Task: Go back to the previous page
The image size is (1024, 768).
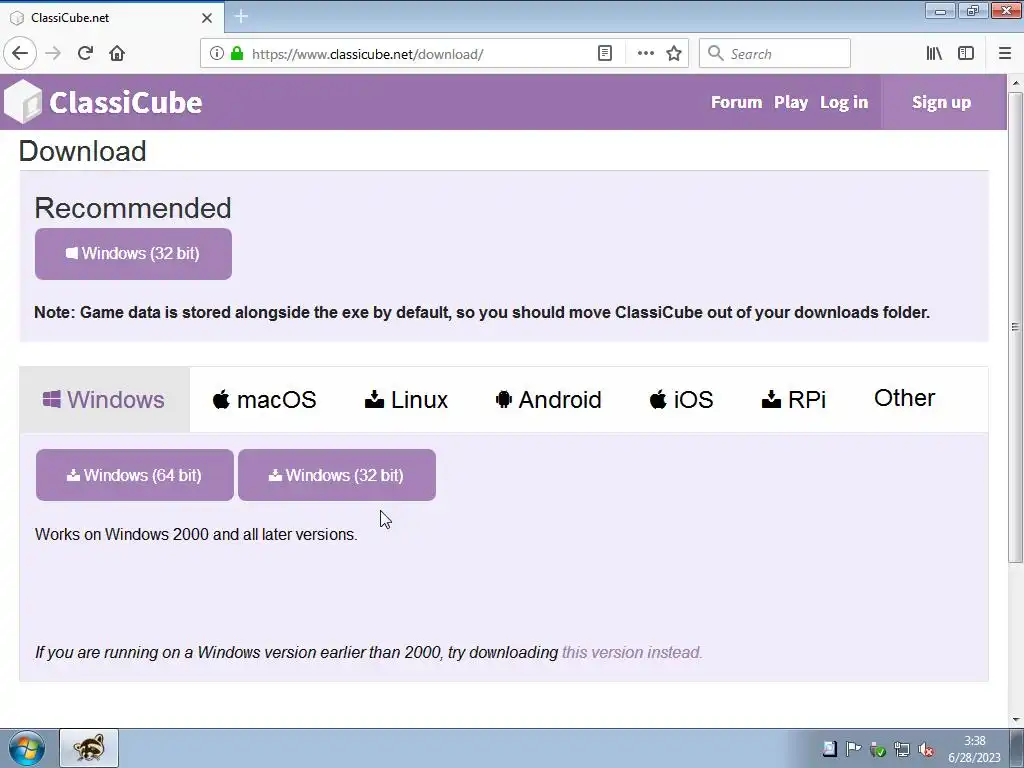Action: (x=20, y=54)
